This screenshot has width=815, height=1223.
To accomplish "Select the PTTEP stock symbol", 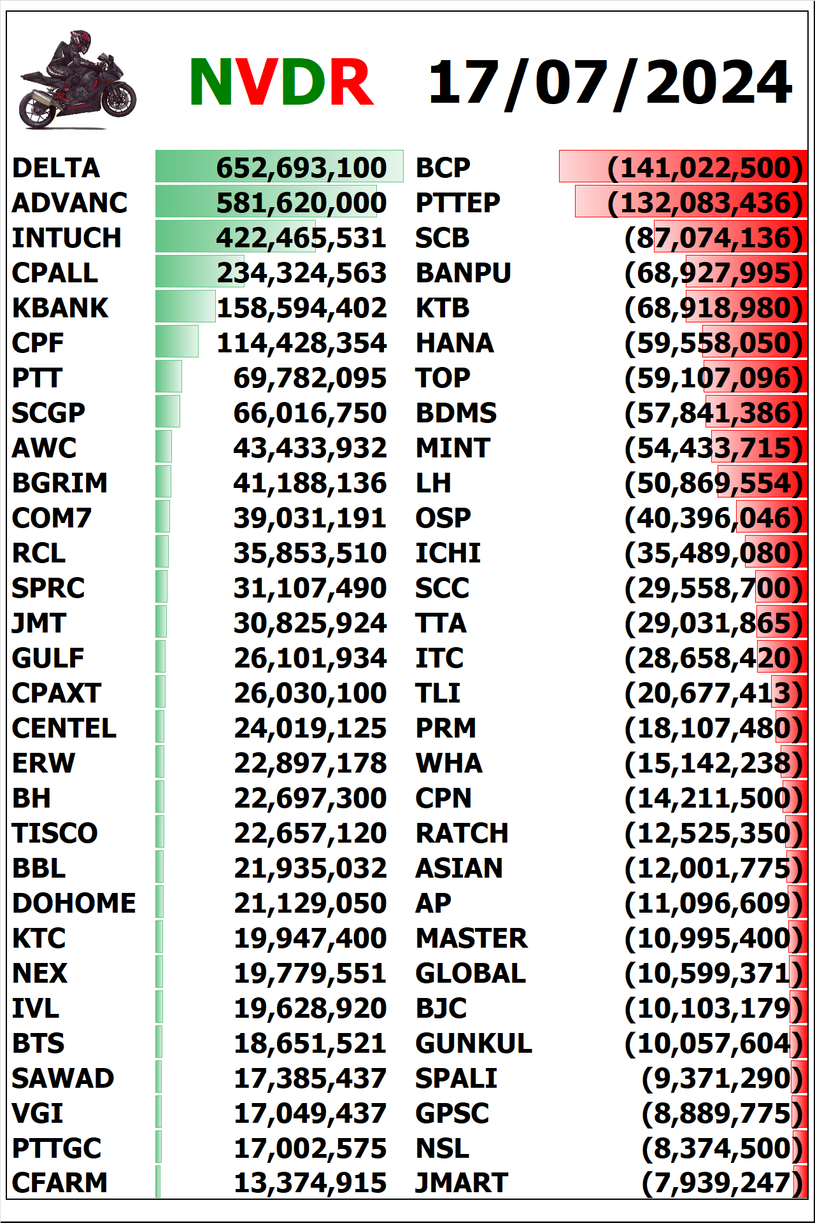I will pos(457,203).
